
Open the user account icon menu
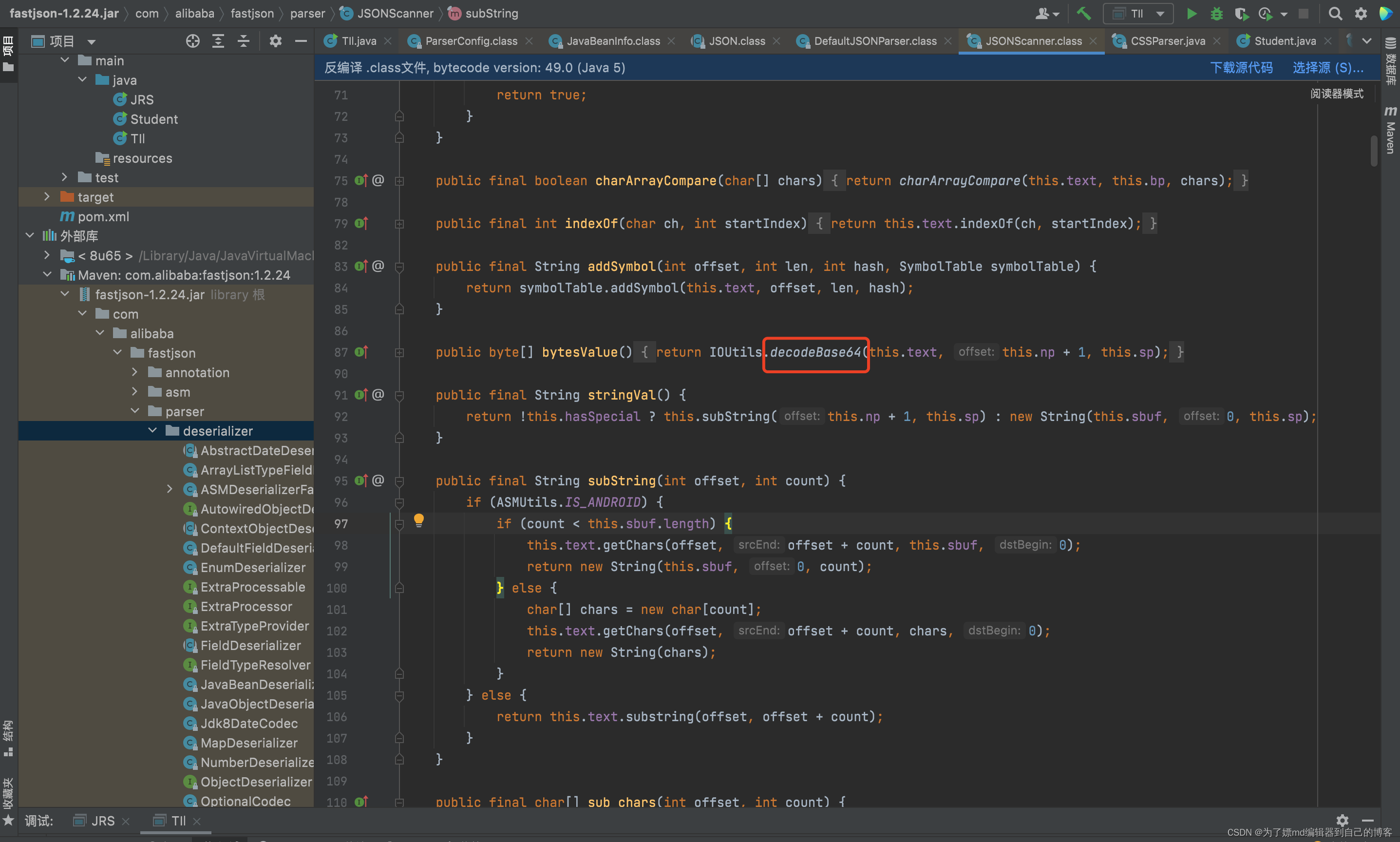point(1046,14)
